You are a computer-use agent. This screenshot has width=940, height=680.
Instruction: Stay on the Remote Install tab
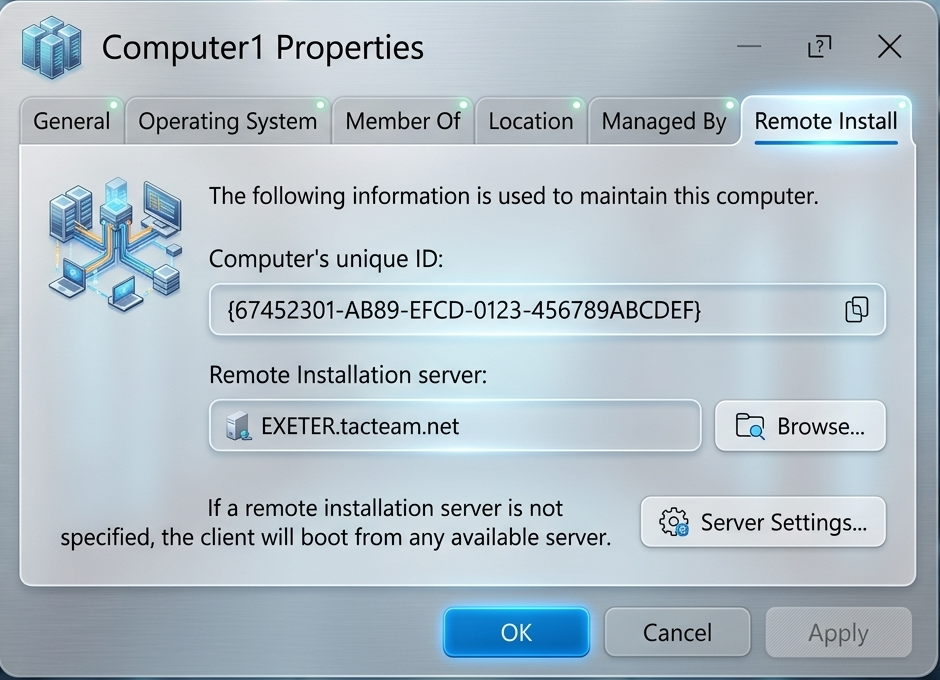pyautogui.click(x=826, y=121)
